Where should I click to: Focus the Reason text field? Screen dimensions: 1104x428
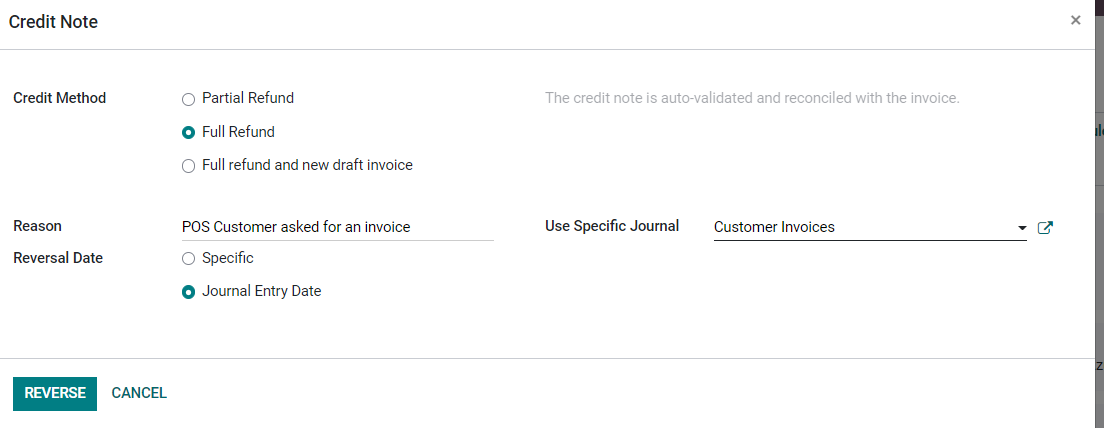[x=338, y=227]
